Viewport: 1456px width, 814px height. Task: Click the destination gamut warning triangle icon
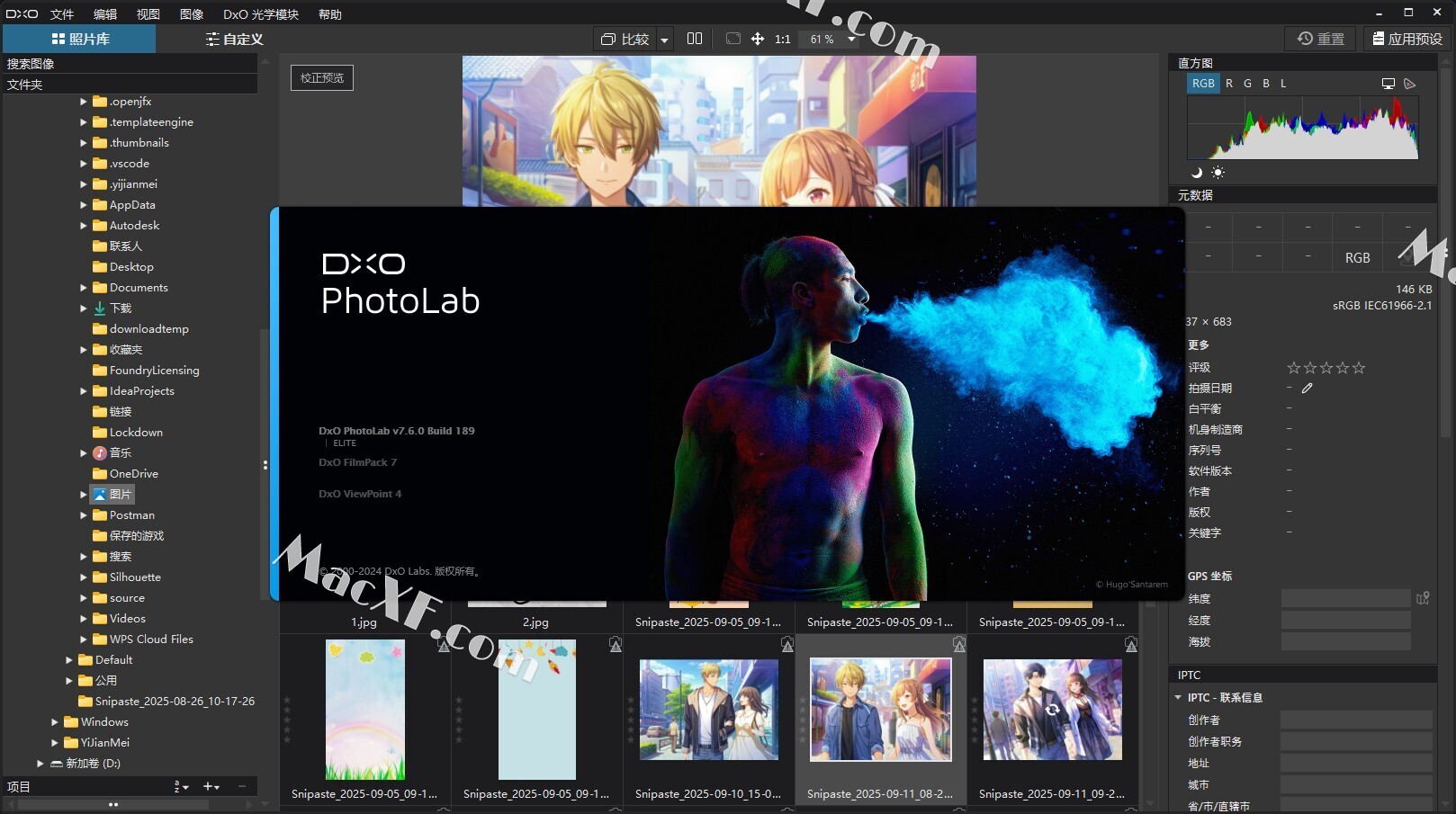pyautogui.click(x=1410, y=84)
